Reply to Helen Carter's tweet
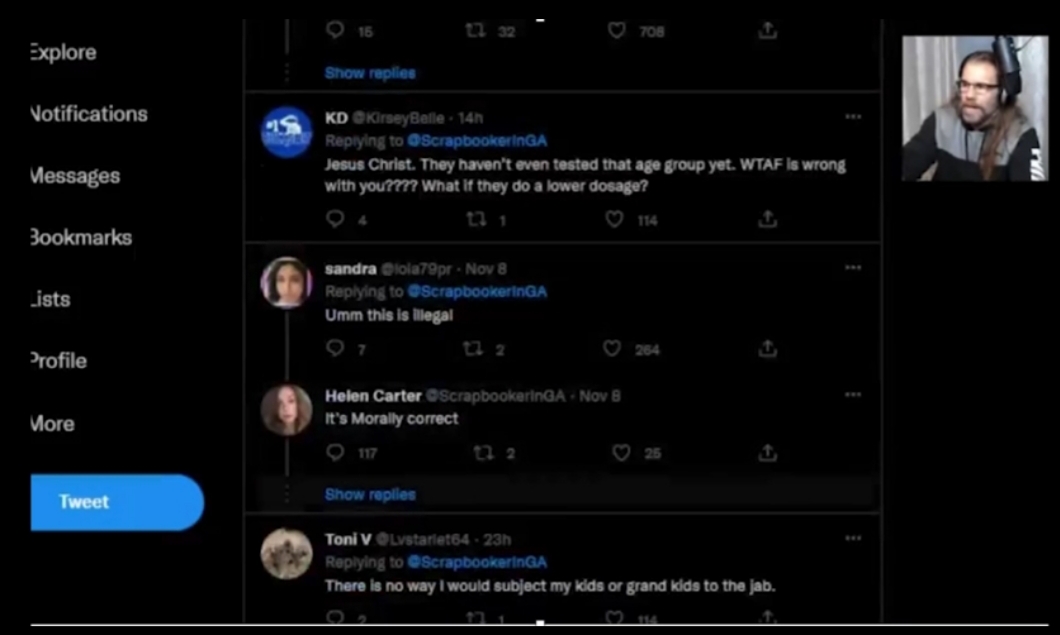This screenshot has width=1060, height=635. coord(335,453)
